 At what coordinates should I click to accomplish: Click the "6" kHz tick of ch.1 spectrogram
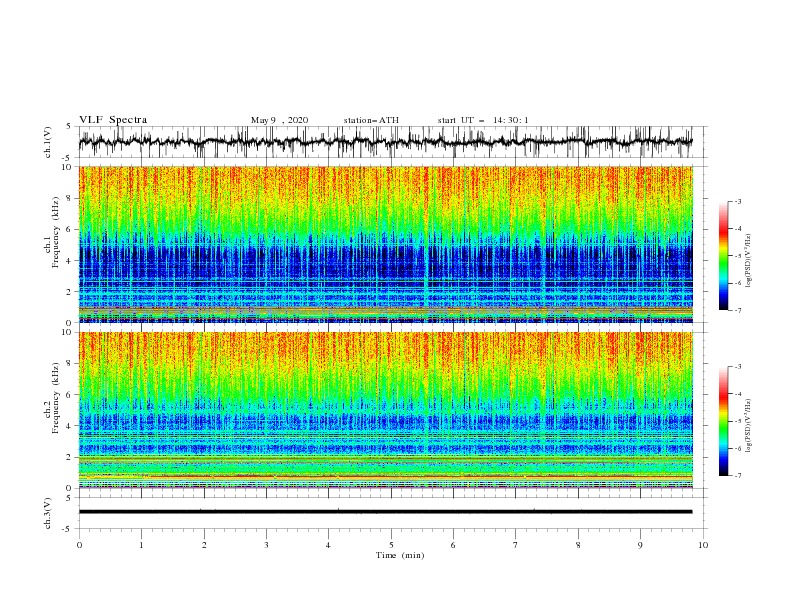[x=69, y=229]
